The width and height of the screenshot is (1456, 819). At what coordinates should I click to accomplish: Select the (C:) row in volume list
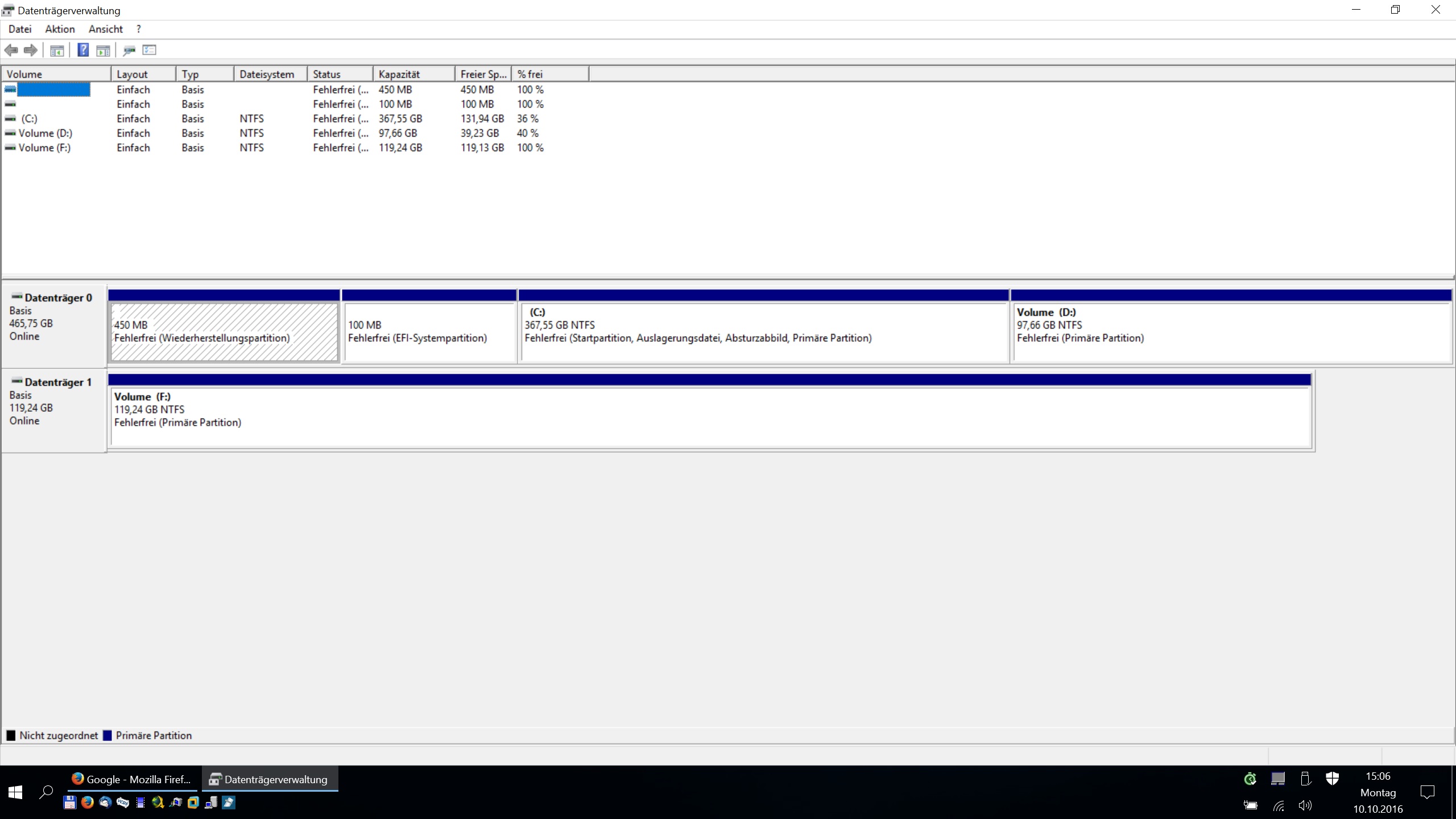click(x=29, y=119)
